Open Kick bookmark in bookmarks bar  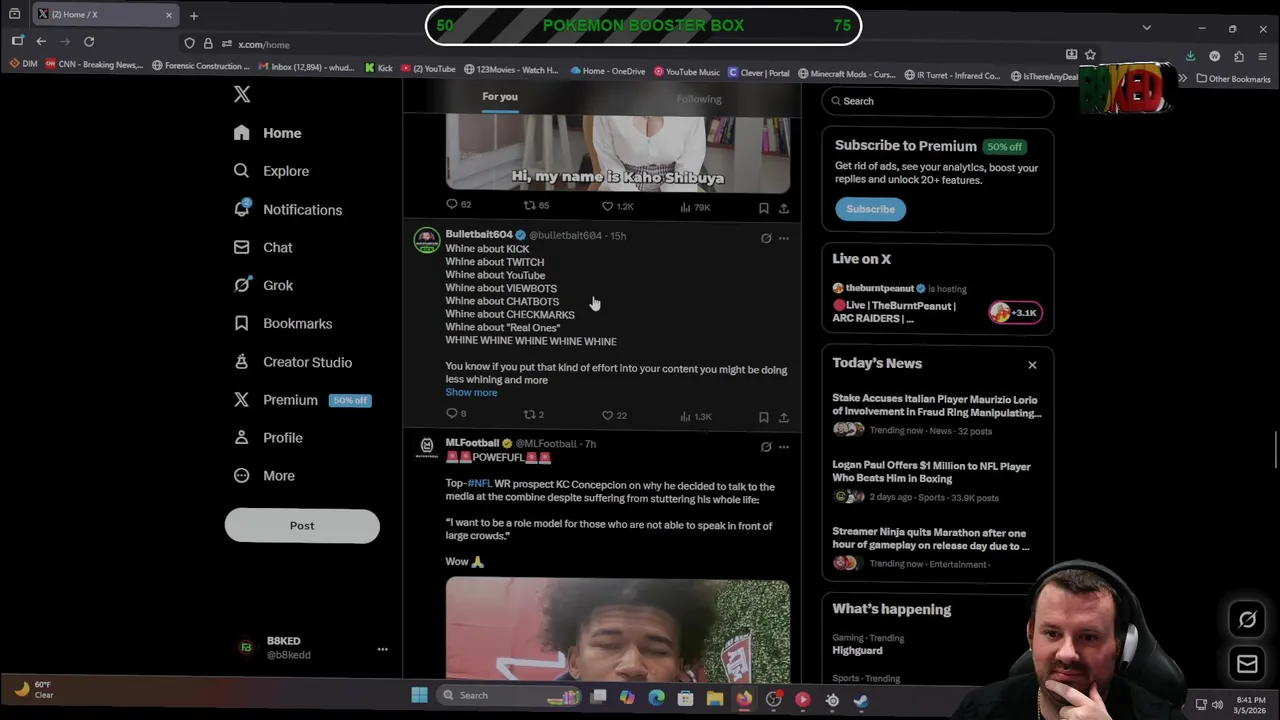point(379,69)
